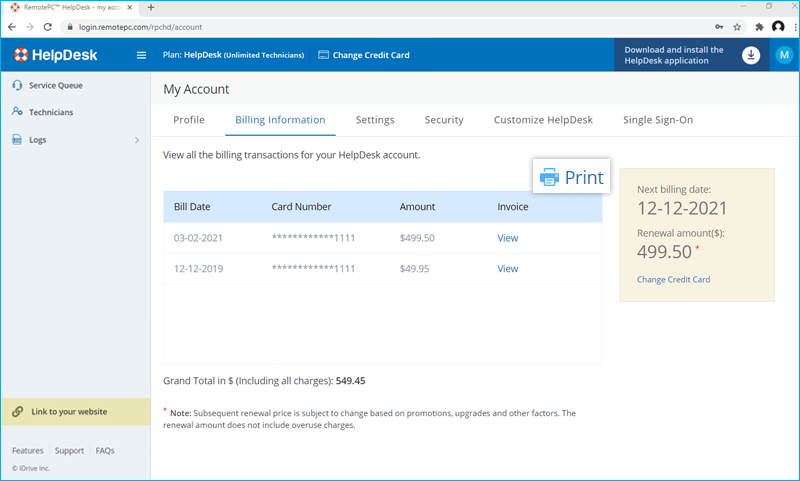Reload the page in browser

tap(49, 27)
